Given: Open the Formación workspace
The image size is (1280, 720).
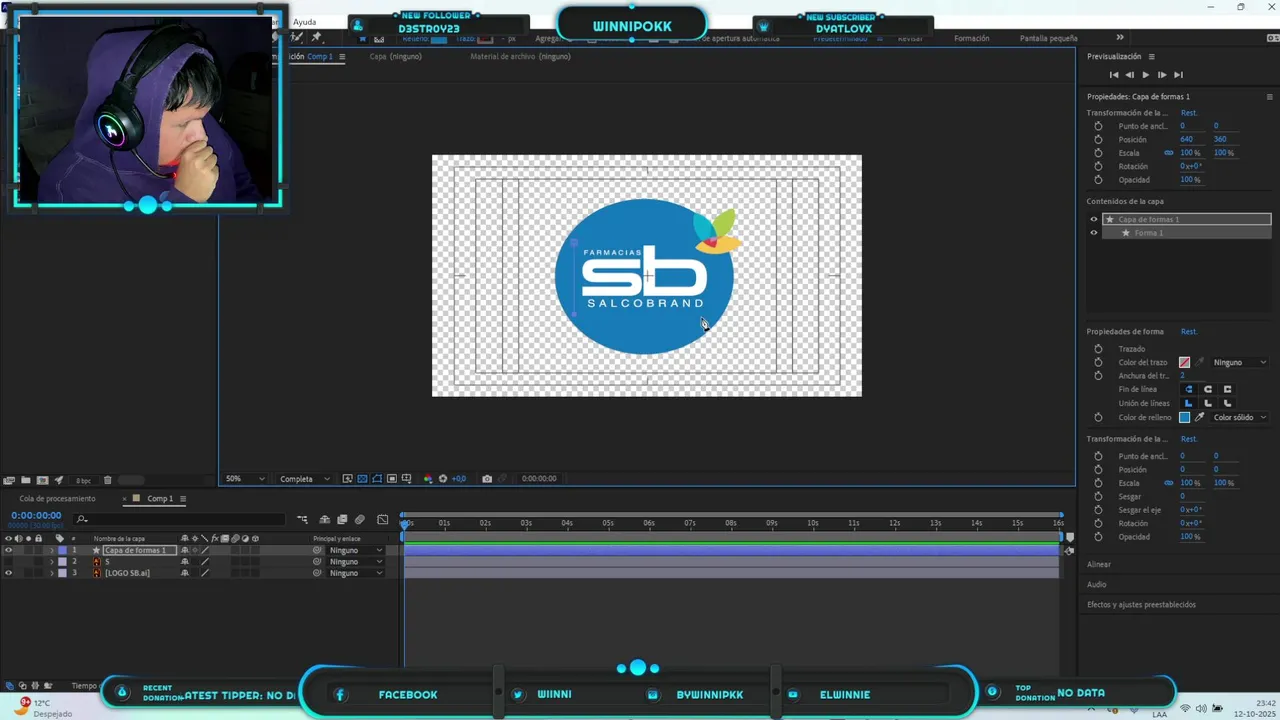Looking at the screenshot, I should (x=972, y=39).
